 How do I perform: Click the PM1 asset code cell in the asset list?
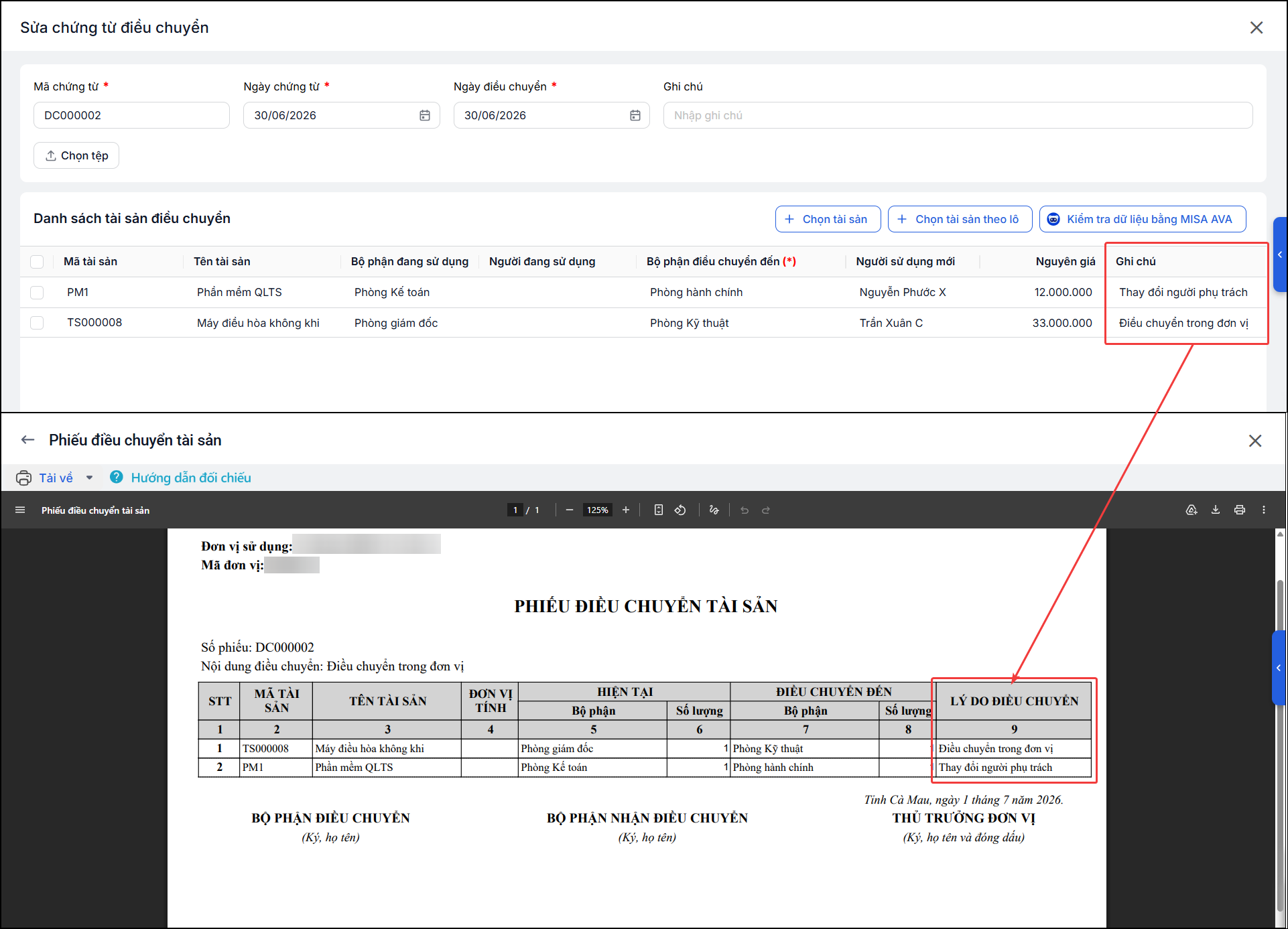click(78, 292)
